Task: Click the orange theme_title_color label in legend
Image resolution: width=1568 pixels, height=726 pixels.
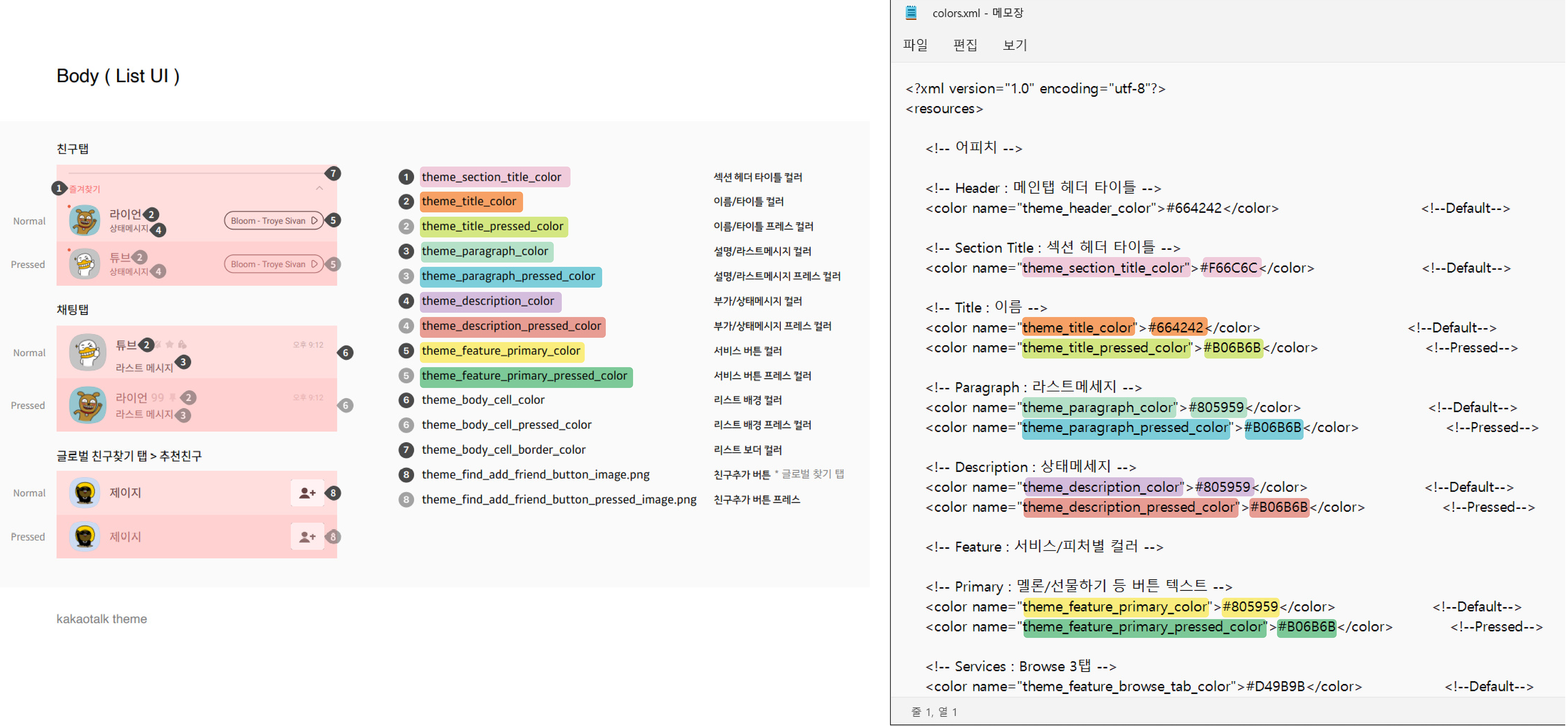Action: tap(471, 202)
